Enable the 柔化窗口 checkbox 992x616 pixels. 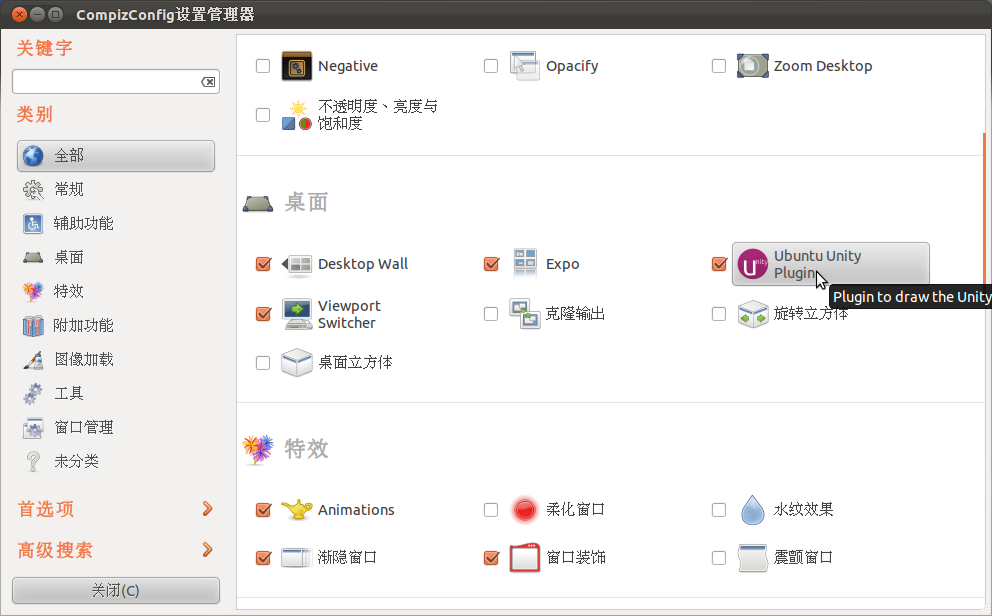point(491,510)
